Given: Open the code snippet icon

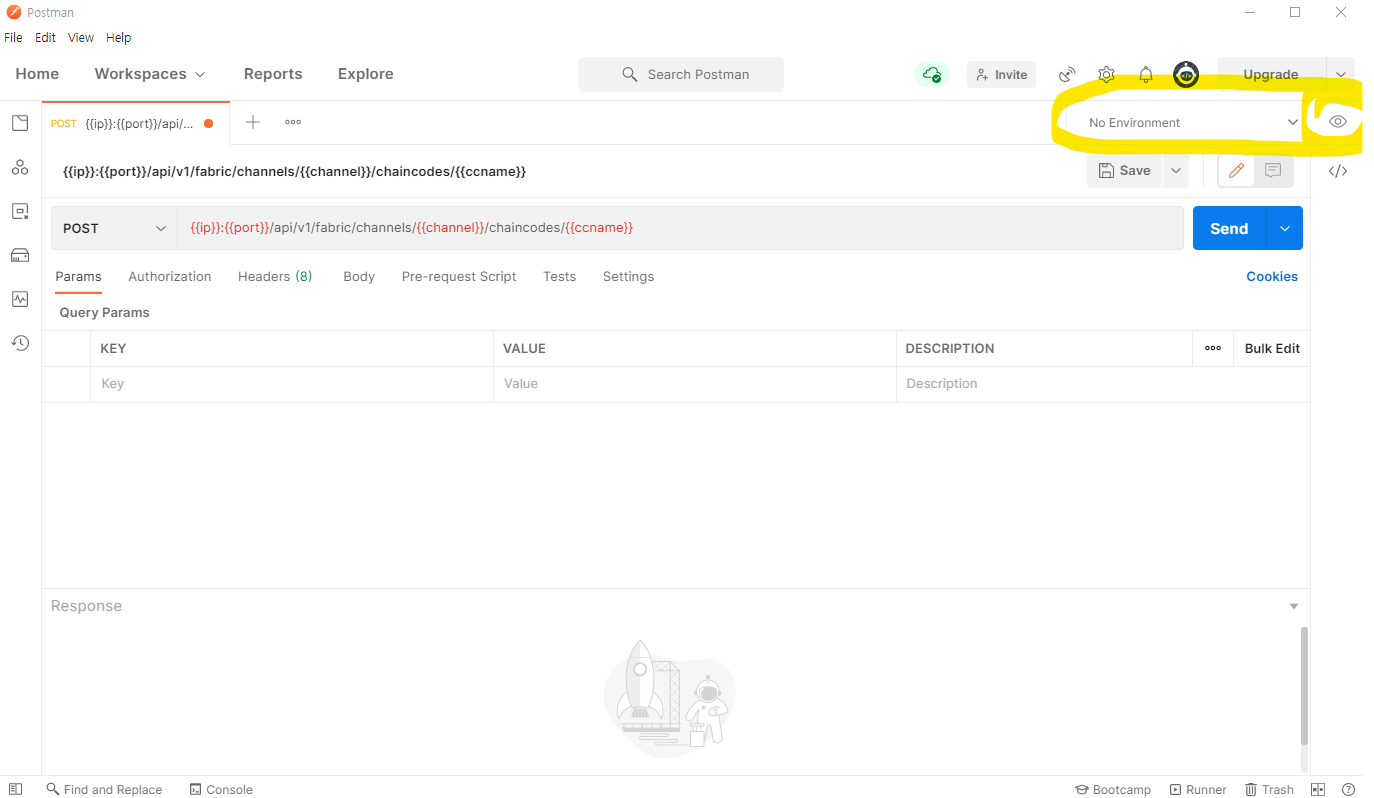Looking at the screenshot, I should (1338, 171).
